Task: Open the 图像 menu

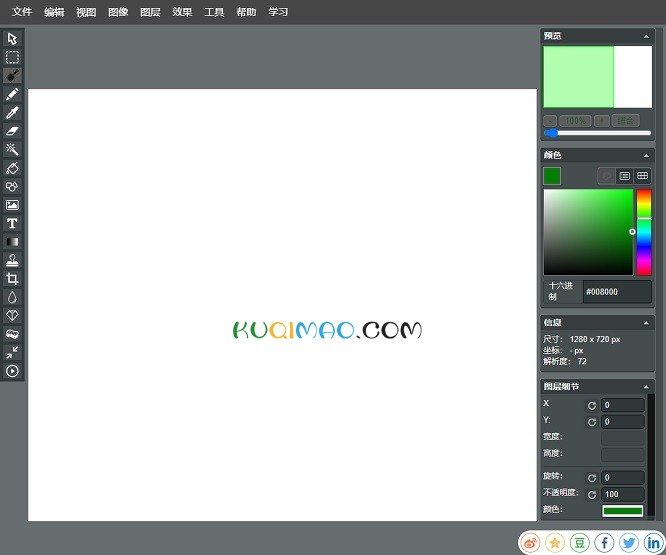Action: pyautogui.click(x=118, y=12)
